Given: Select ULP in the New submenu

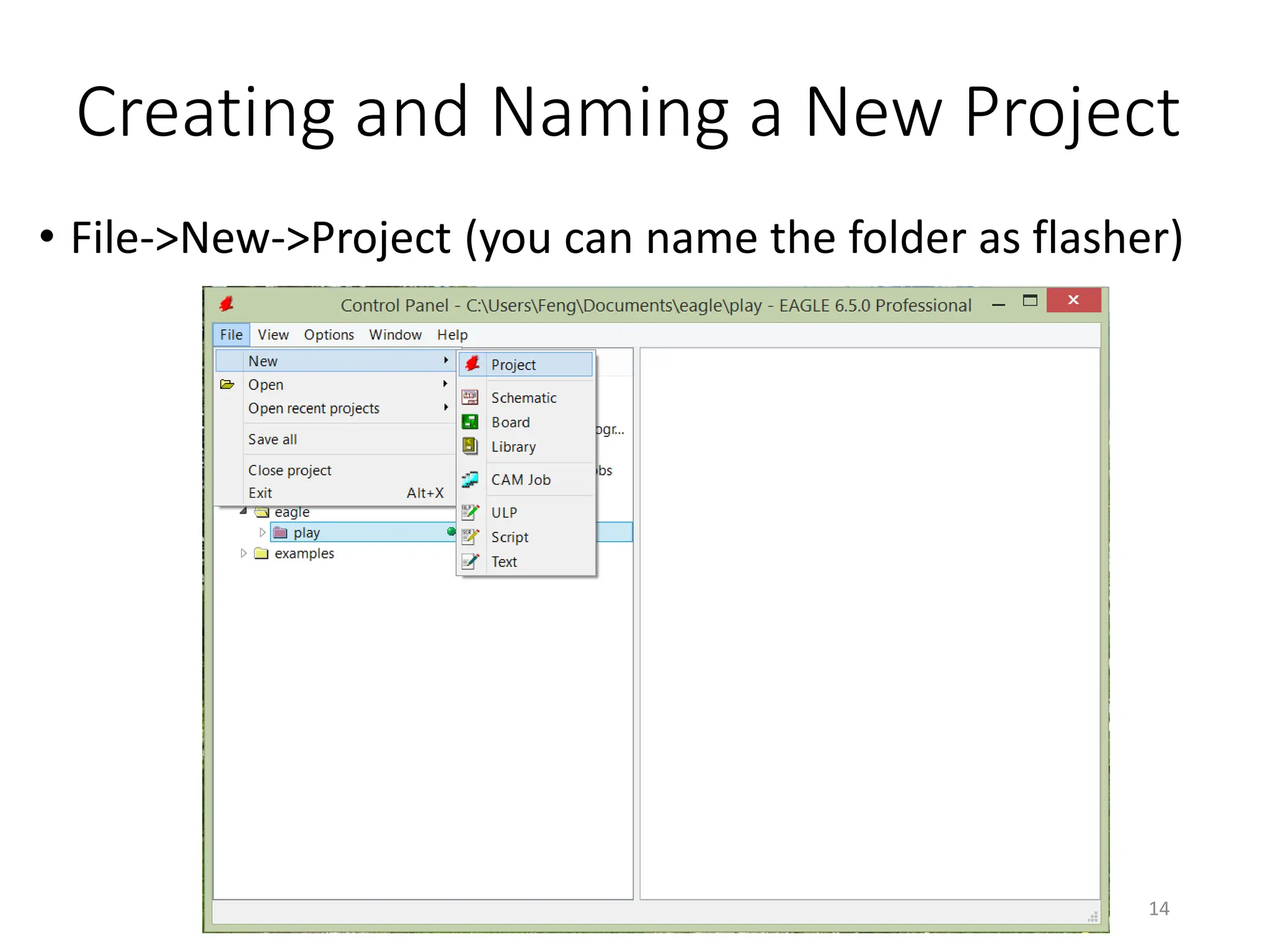Looking at the screenshot, I should click(x=526, y=512).
